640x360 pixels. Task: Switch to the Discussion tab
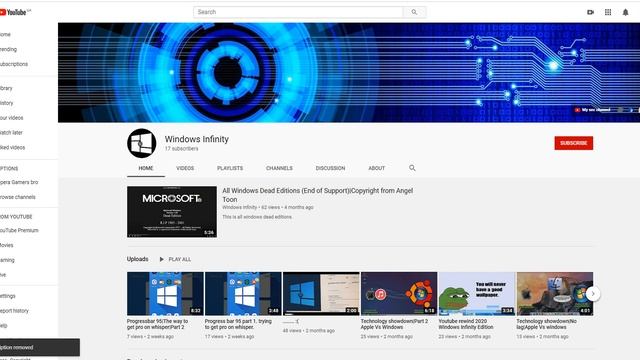tap(330, 168)
